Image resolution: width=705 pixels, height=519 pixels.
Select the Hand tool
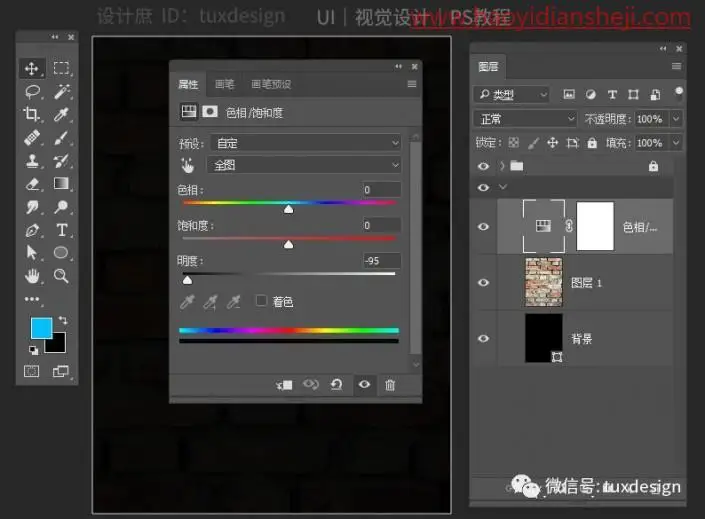pos(32,276)
